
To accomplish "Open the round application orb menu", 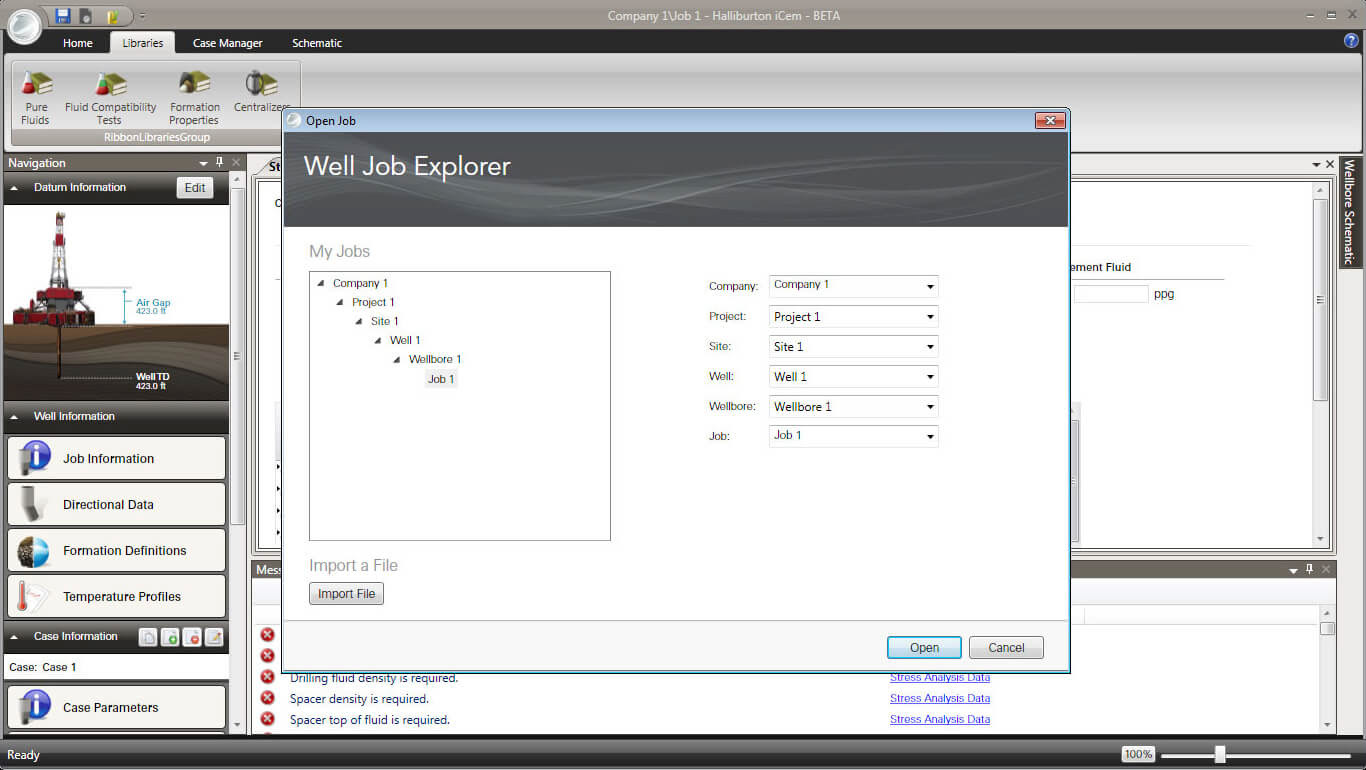I will (x=24, y=25).
